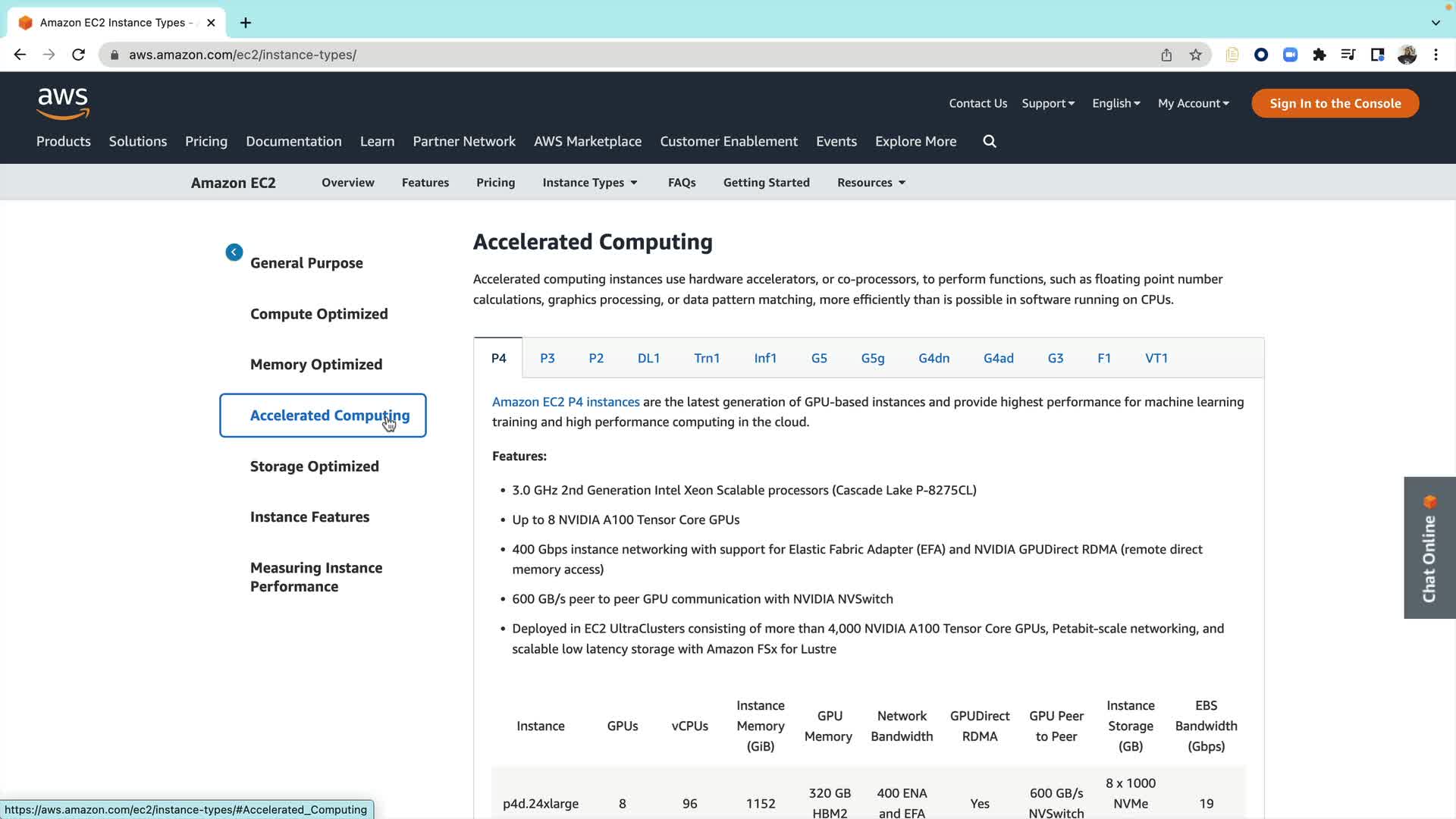Open the Chat Online widget

click(1429, 548)
